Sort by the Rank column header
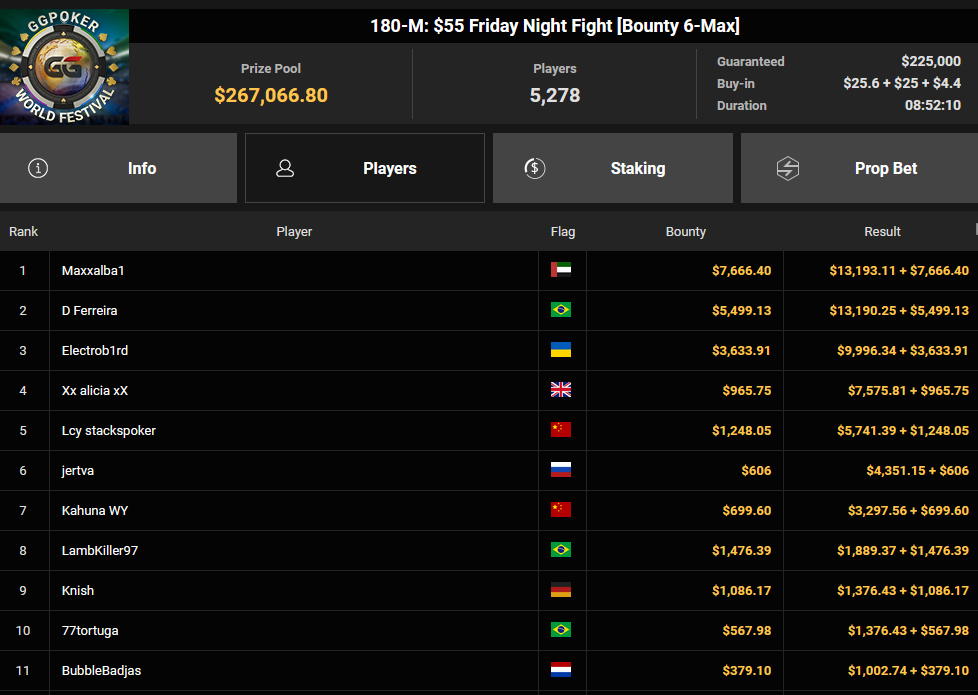Viewport: 978px width, 695px height. [24, 231]
